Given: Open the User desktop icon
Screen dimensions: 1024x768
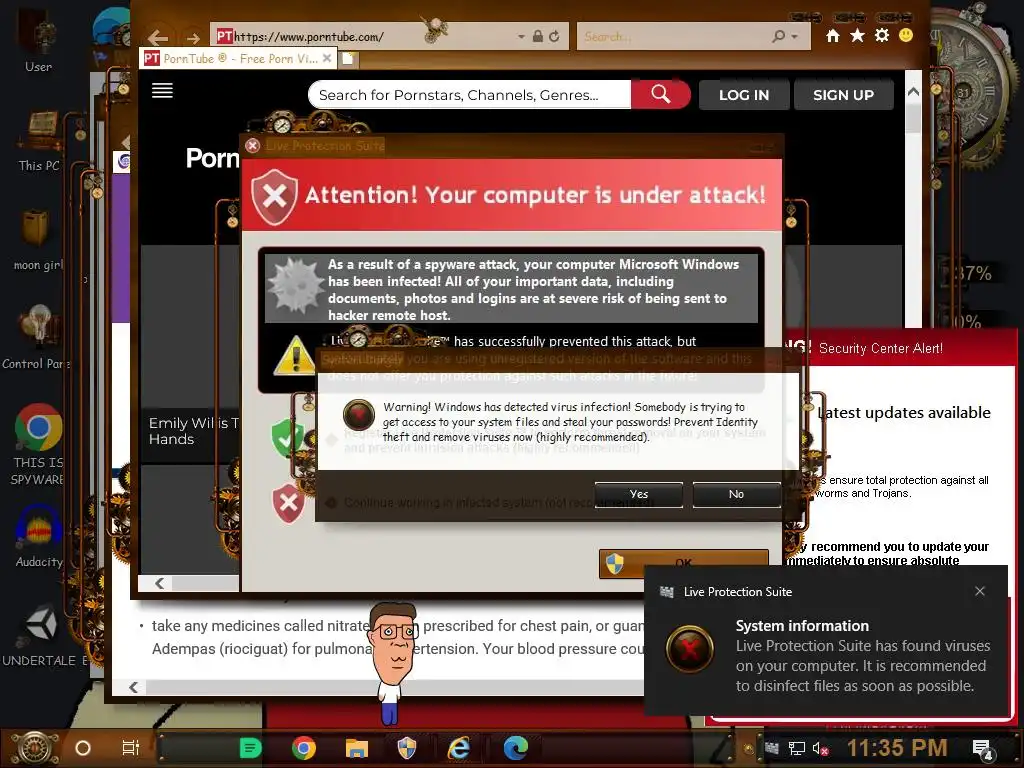Looking at the screenshot, I should (x=38, y=40).
